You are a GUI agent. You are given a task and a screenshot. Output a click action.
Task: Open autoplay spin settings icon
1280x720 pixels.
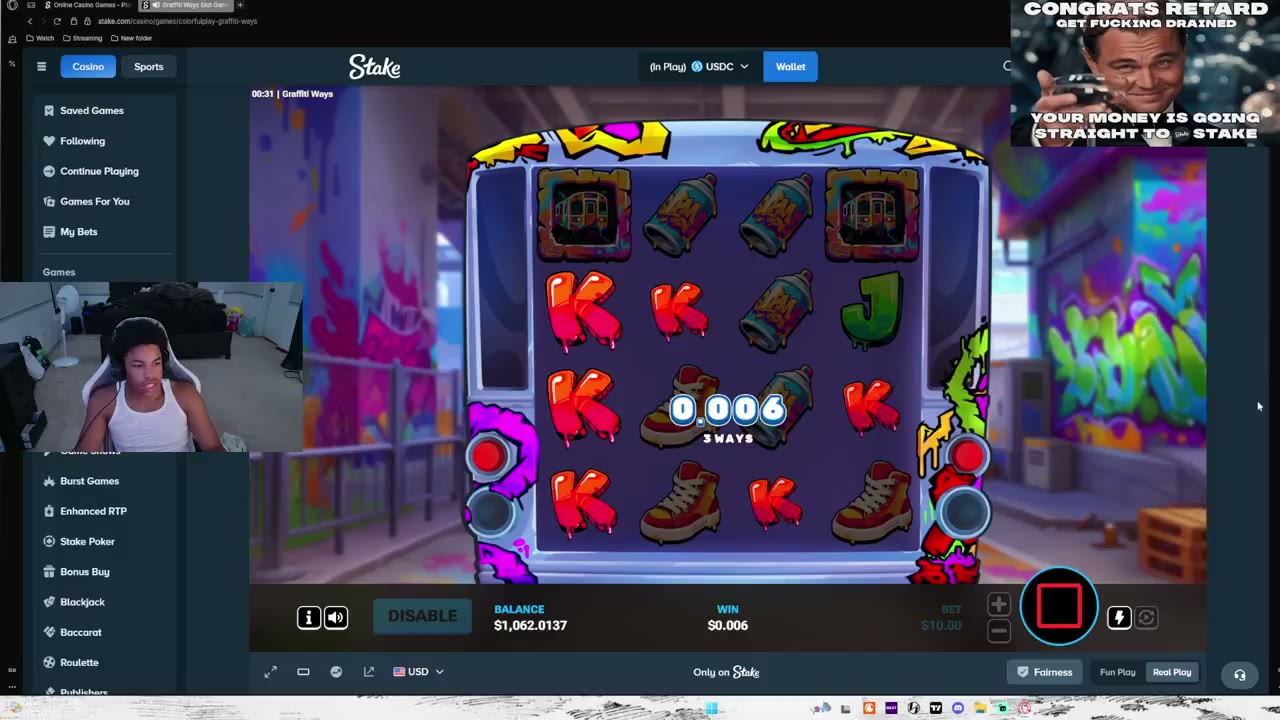(1146, 617)
